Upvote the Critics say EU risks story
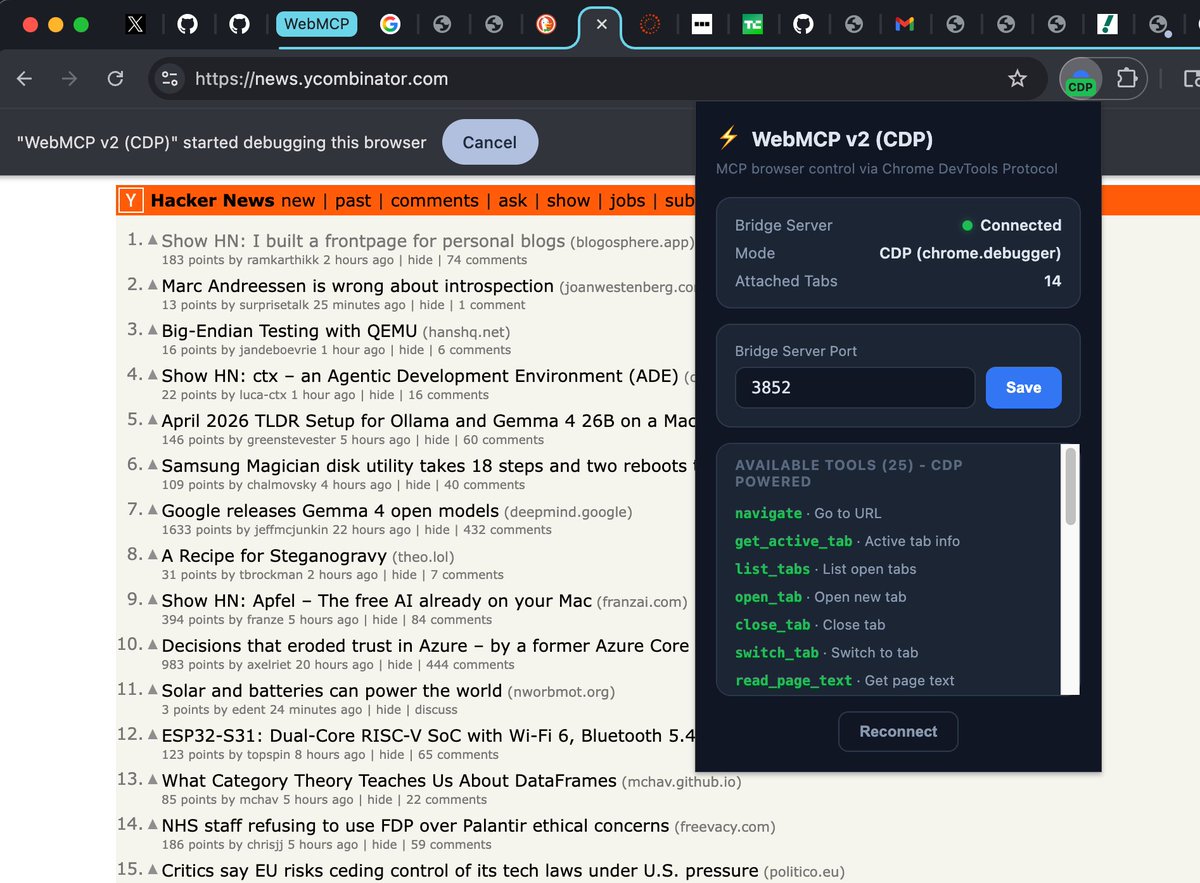Image resolution: width=1200 pixels, height=883 pixels. tap(153, 870)
